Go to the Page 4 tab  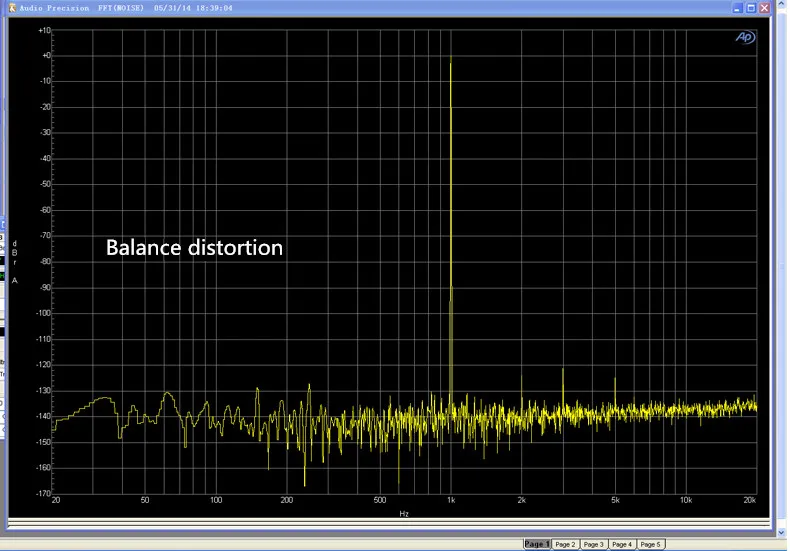622,544
